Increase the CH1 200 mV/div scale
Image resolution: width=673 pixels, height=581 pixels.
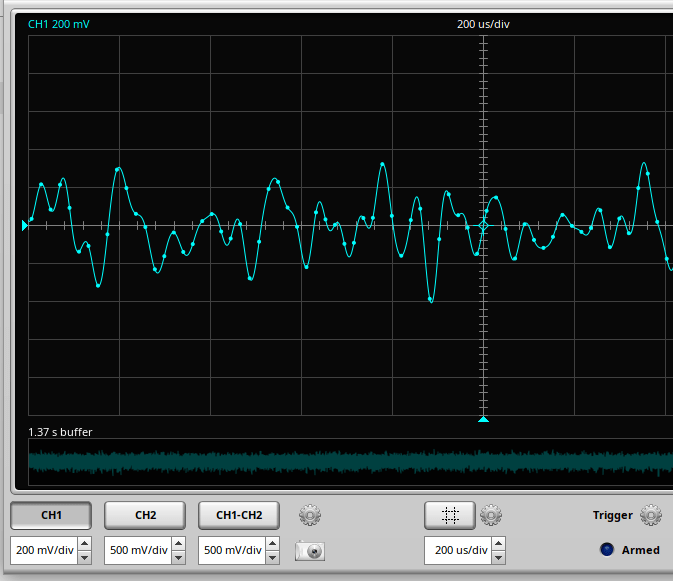tap(85, 544)
